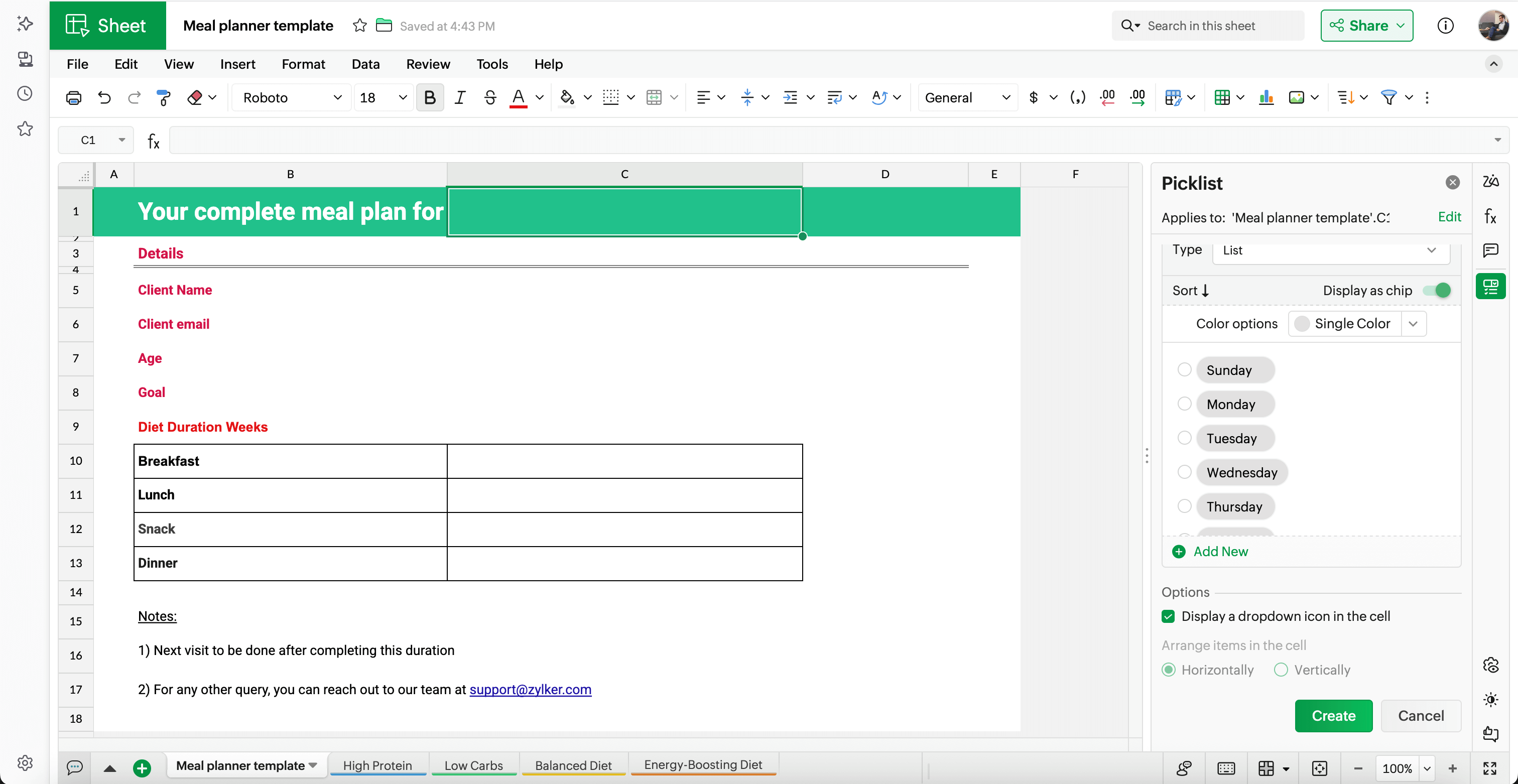Open the document folder location icon
Image resolution: width=1518 pixels, height=784 pixels.
click(384, 25)
